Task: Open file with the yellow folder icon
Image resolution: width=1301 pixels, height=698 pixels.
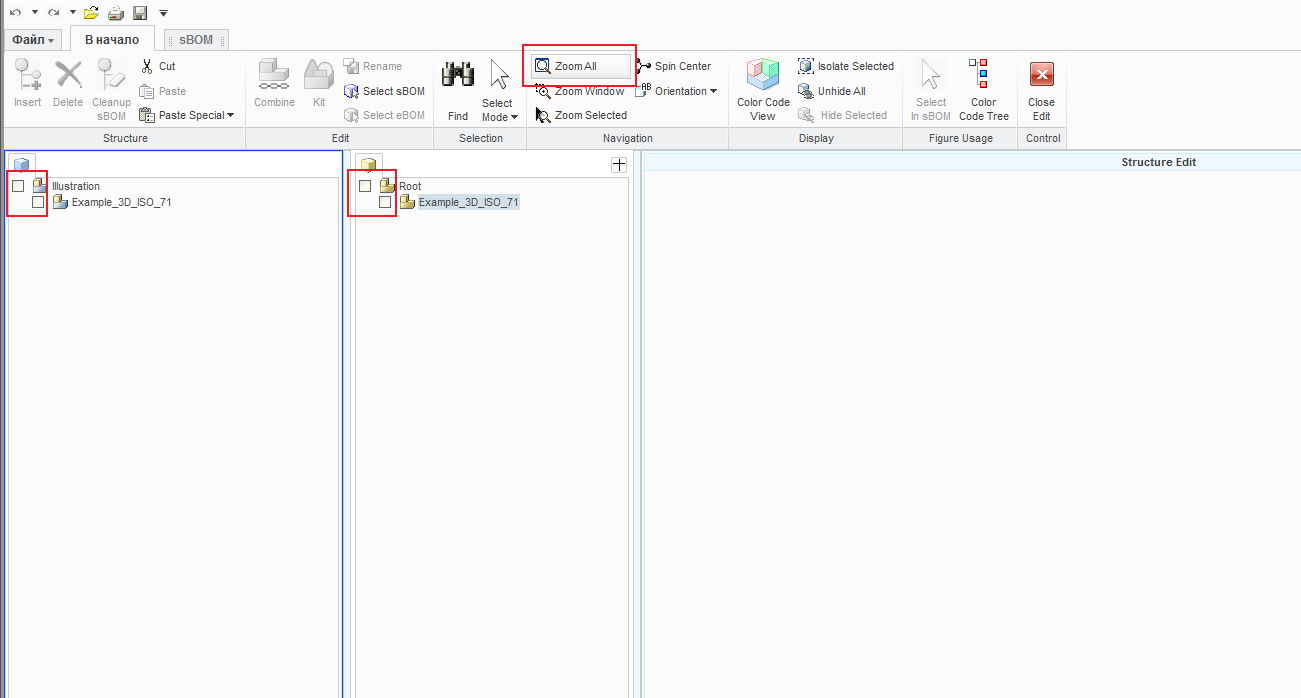Action: click(91, 12)
